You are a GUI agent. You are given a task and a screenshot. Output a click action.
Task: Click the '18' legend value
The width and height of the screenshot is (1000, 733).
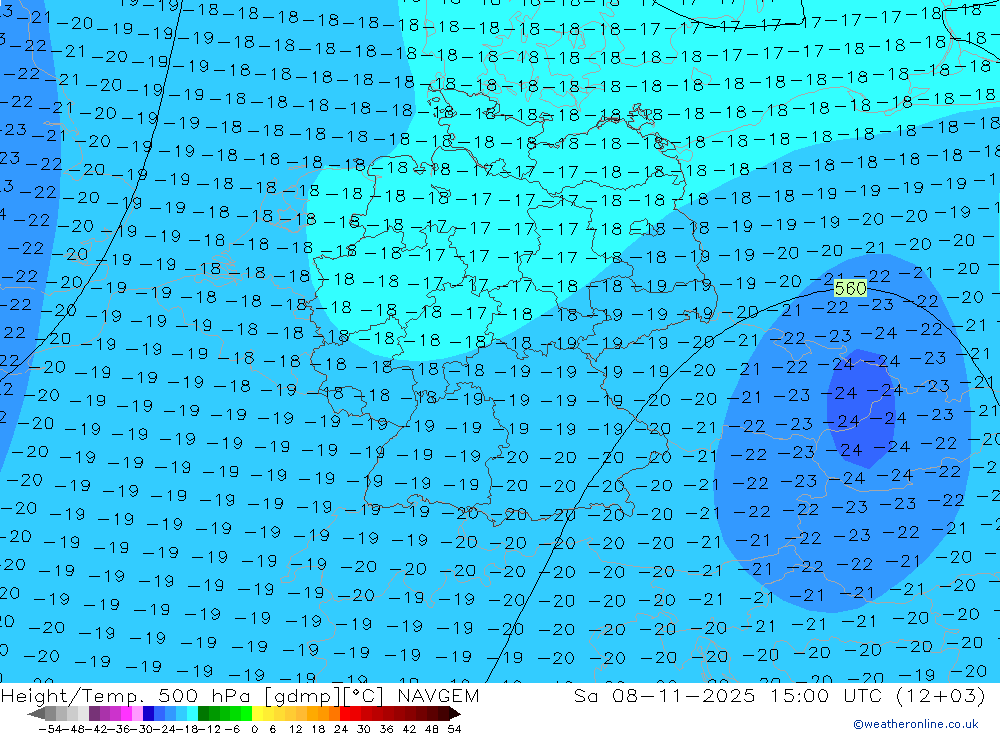(x=318, y=729)
